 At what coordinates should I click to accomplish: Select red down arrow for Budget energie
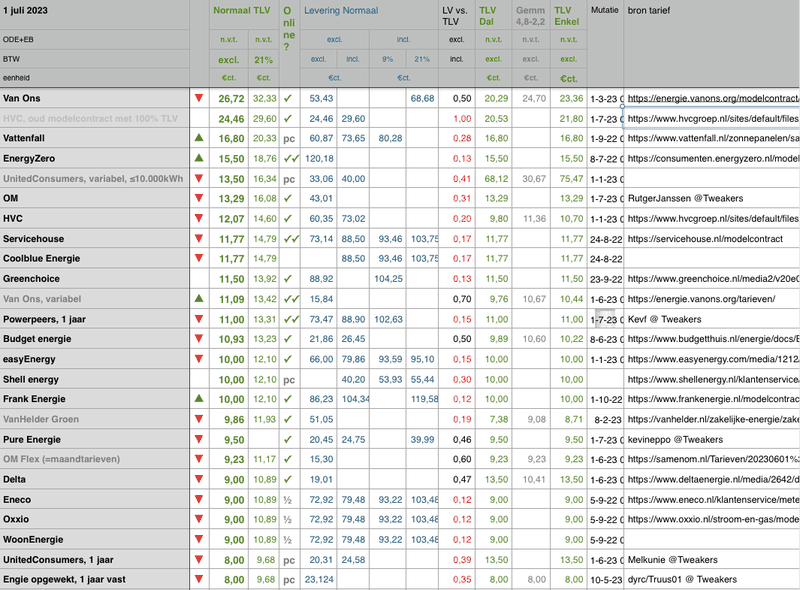pos(199,338)
